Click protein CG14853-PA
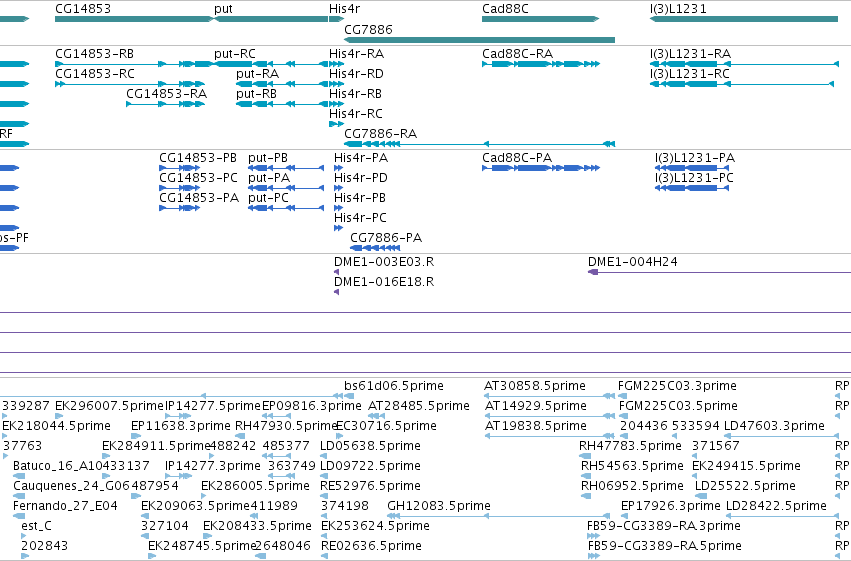 [x=179, y=208]
